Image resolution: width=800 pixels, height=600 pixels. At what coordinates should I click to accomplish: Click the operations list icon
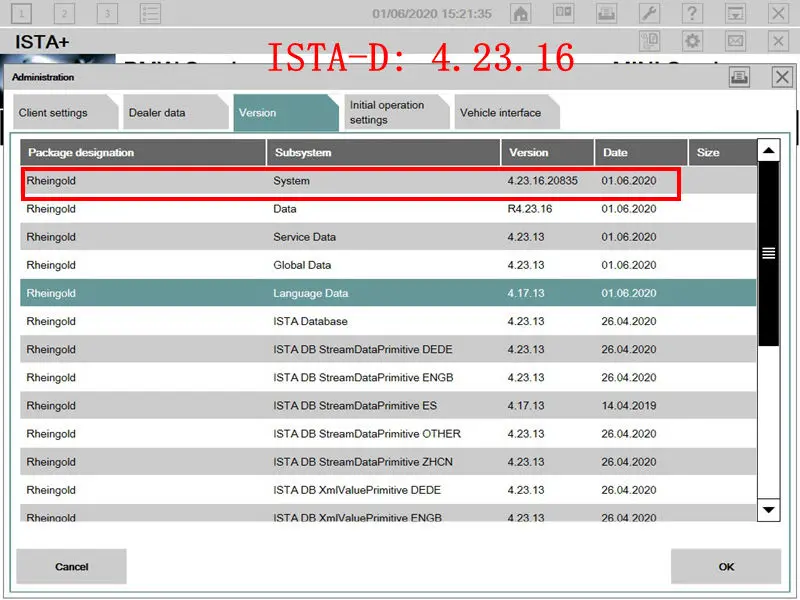pyautogui.click(x=151, y=13)
